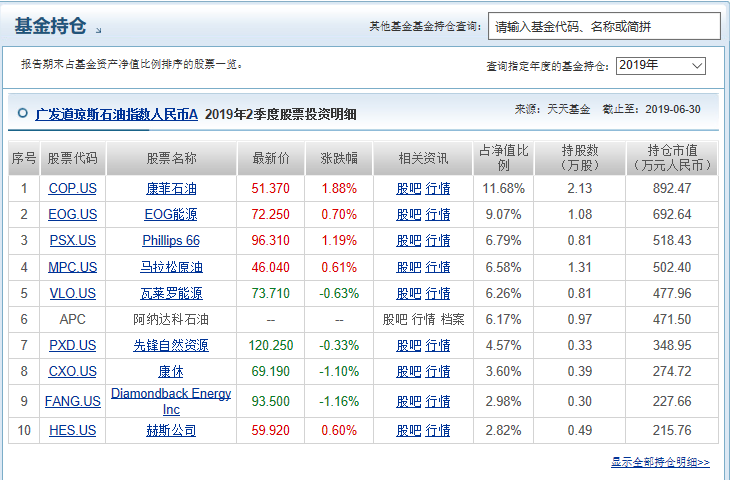Open 行情 link in the PXD.US row
732x480 pixels.
438,346
